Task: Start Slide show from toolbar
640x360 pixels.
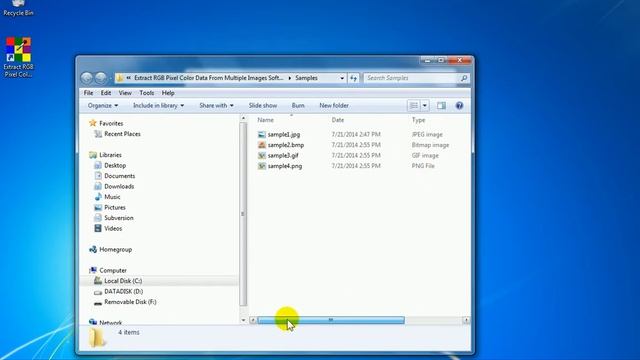Action: coord(263,106)
